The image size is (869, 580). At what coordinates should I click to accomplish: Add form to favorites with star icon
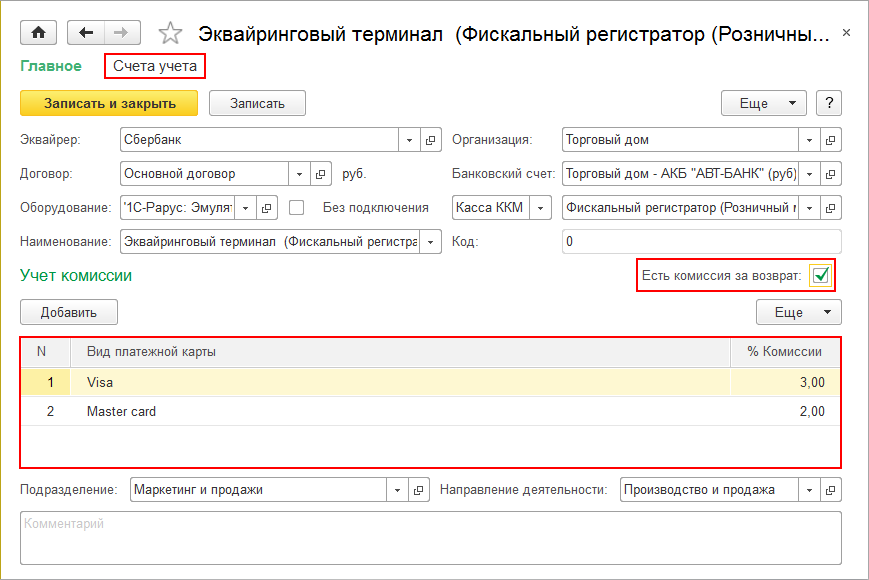pos(170,33)
